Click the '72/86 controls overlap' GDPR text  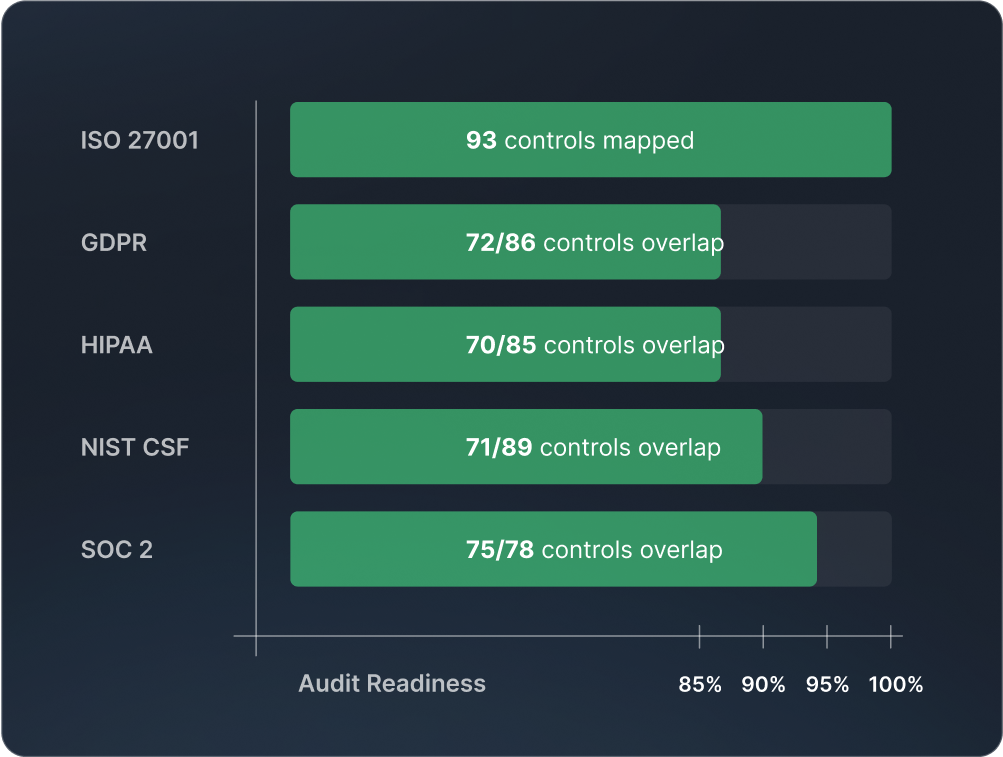click(x=594, y=243)
